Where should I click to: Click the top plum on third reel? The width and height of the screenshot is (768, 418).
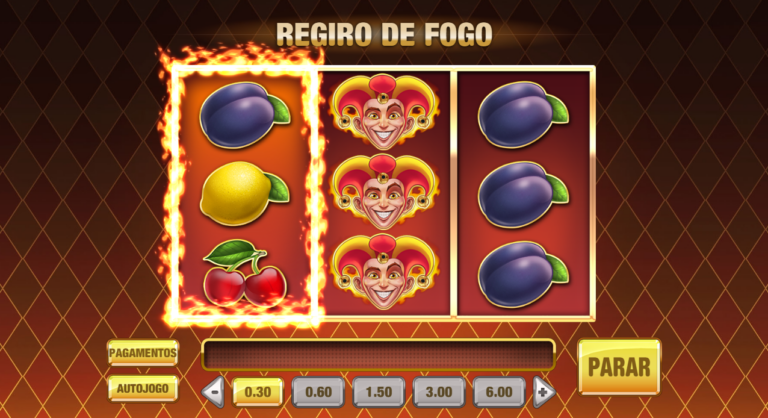(523, 115)
